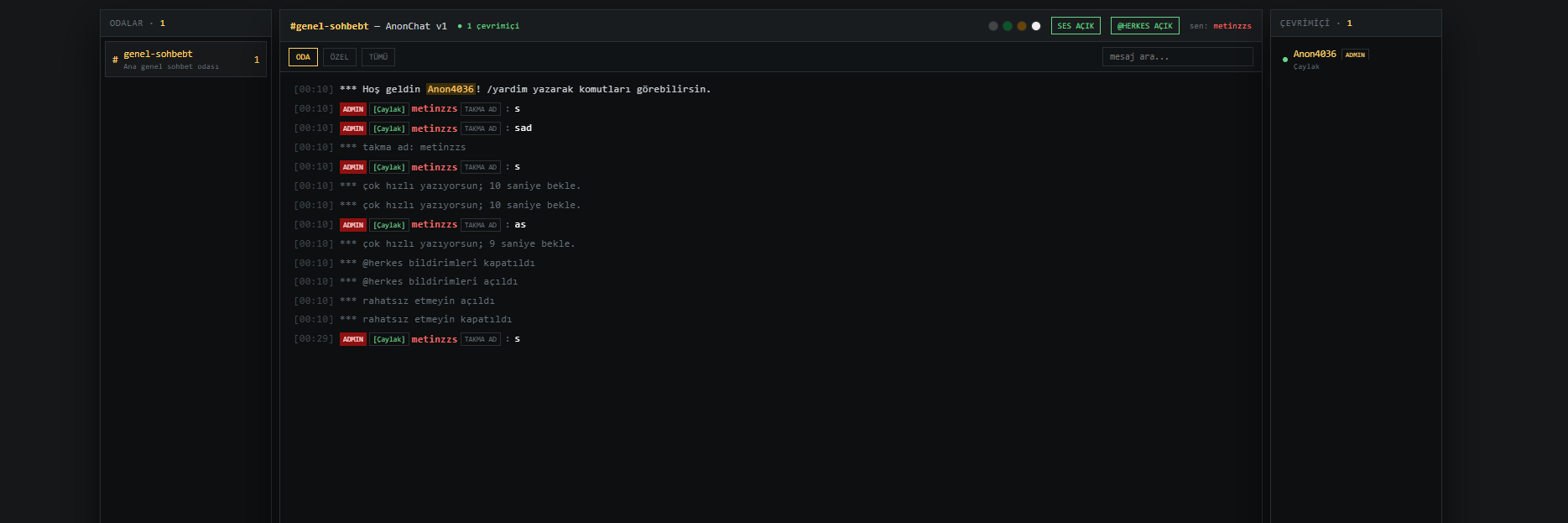Click the unread count 1 on genel-sohbebt row
Viewport: 1568px width, 523px height.
click(x=257, y=60)
